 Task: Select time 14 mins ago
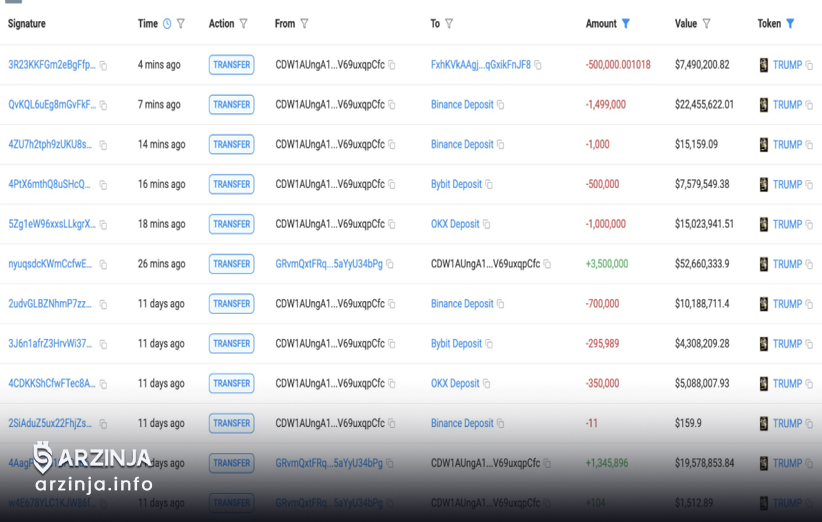click(x=161, y=145)
